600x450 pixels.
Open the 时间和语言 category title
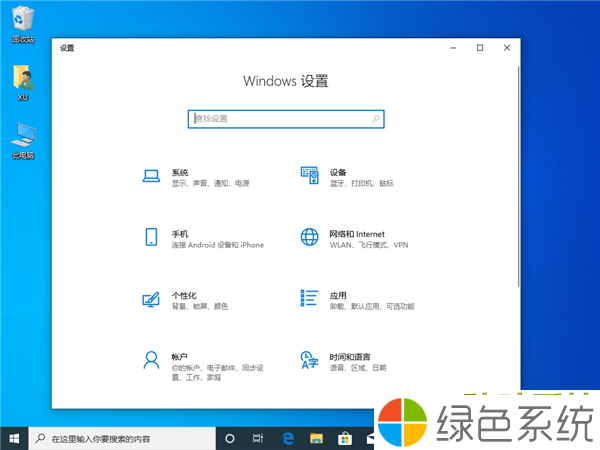[350, 357]
